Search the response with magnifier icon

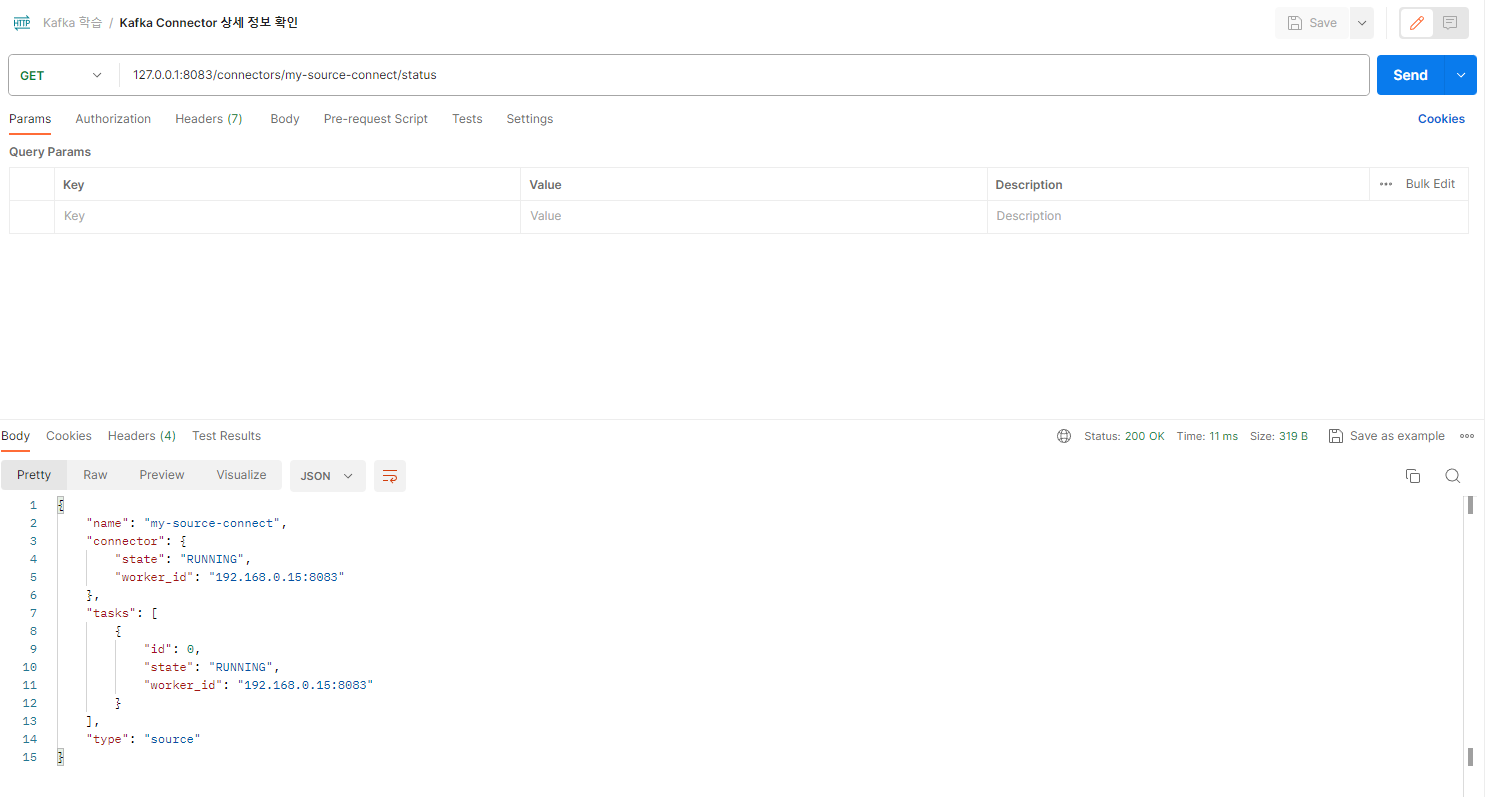1453,476
